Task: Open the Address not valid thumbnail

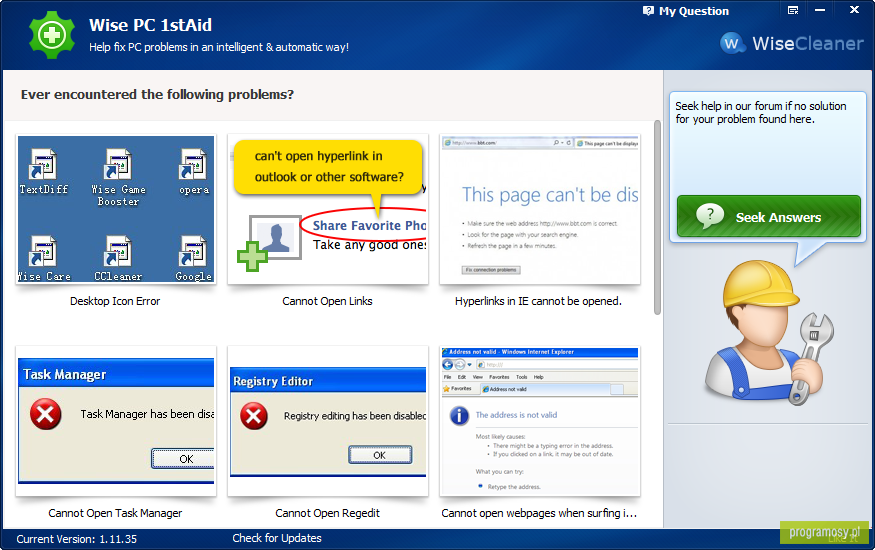Action: pos(540,421)
